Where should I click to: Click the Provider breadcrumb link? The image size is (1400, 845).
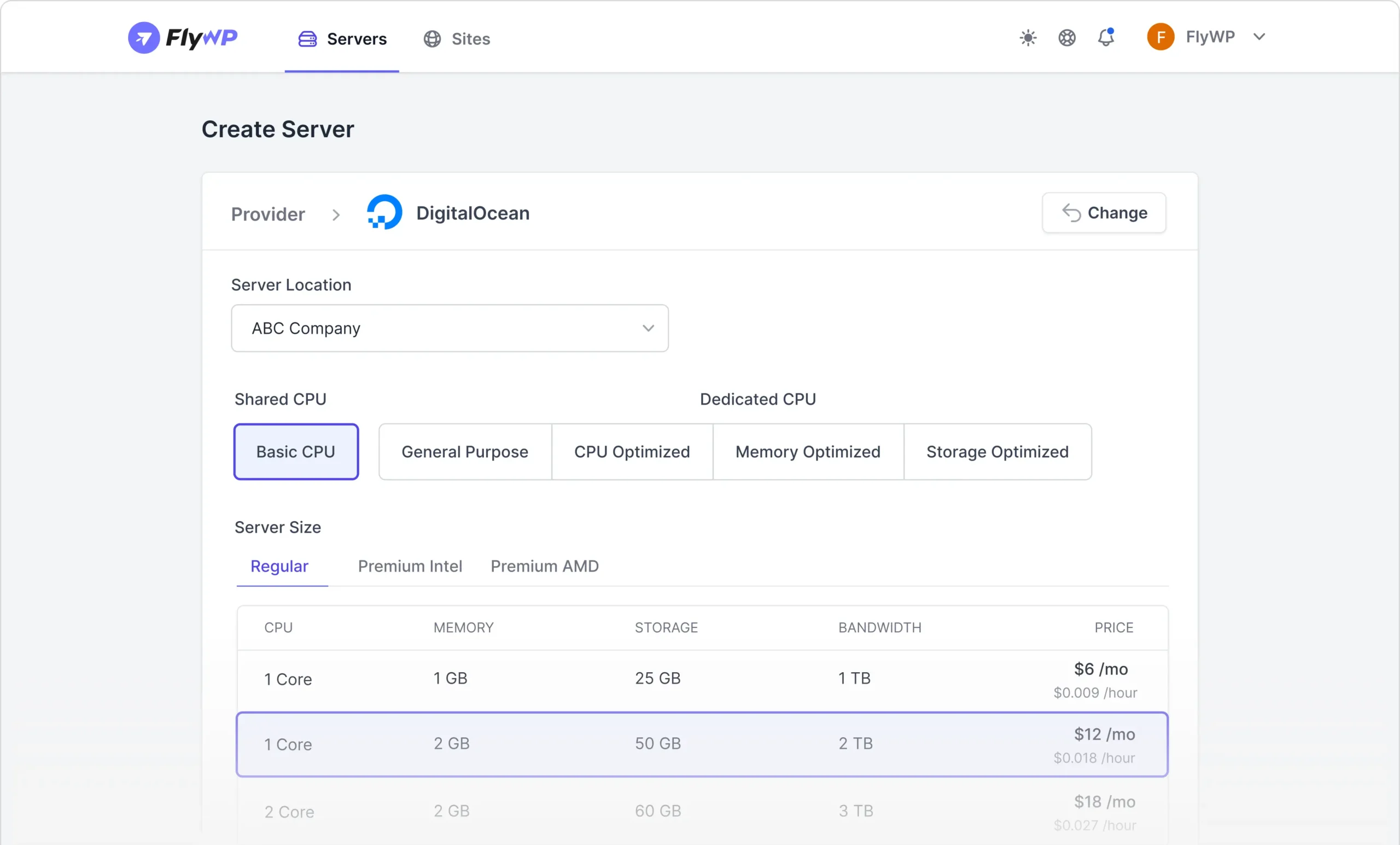point(267,214)
